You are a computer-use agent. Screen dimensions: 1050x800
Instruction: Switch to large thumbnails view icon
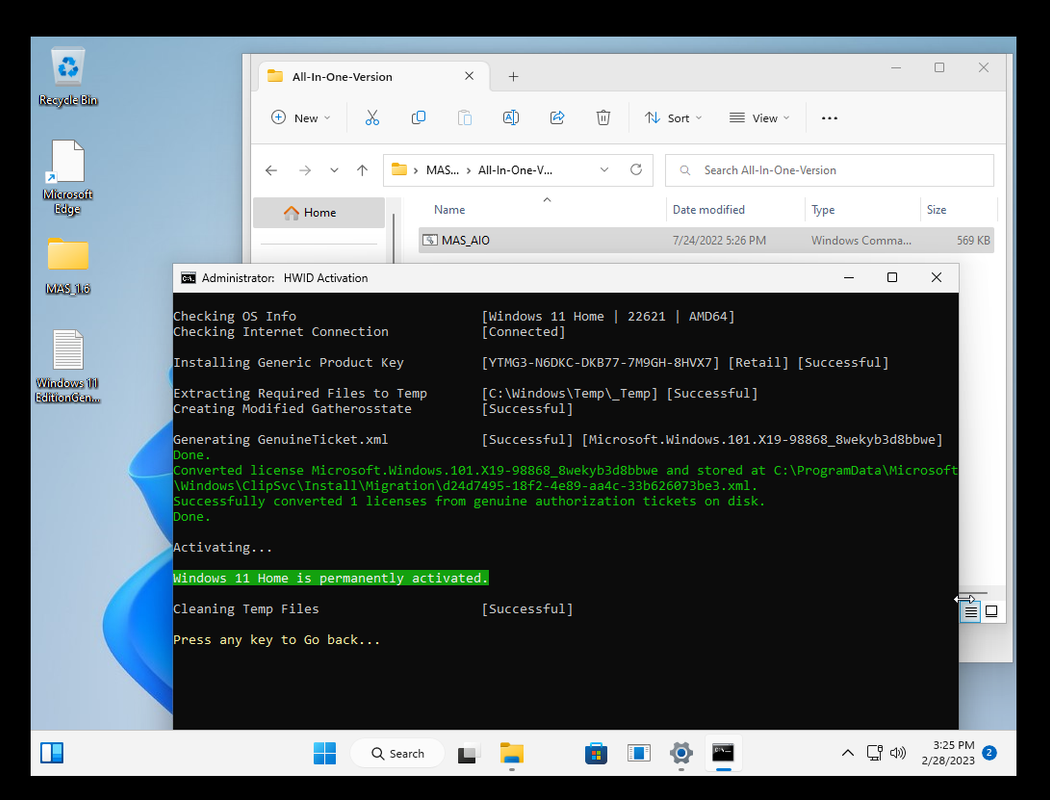(992, 611)
